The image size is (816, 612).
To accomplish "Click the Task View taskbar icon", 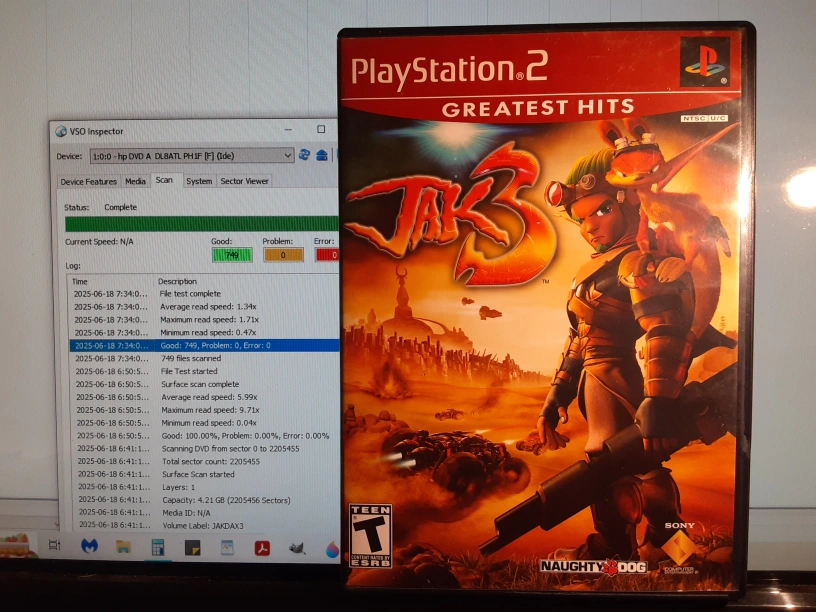I will (x=55, y=546).
